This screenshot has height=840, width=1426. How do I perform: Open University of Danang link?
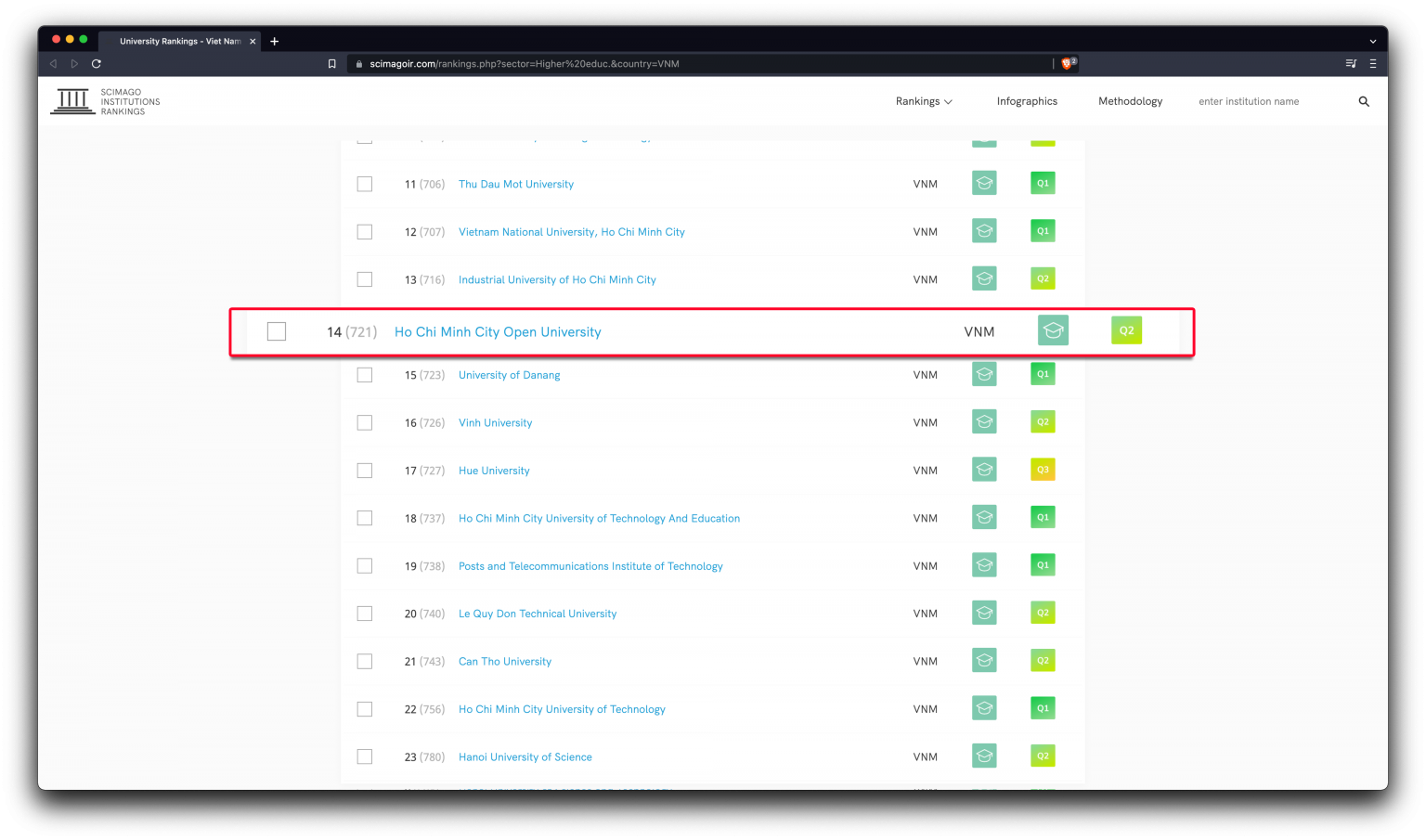[510, 375]
